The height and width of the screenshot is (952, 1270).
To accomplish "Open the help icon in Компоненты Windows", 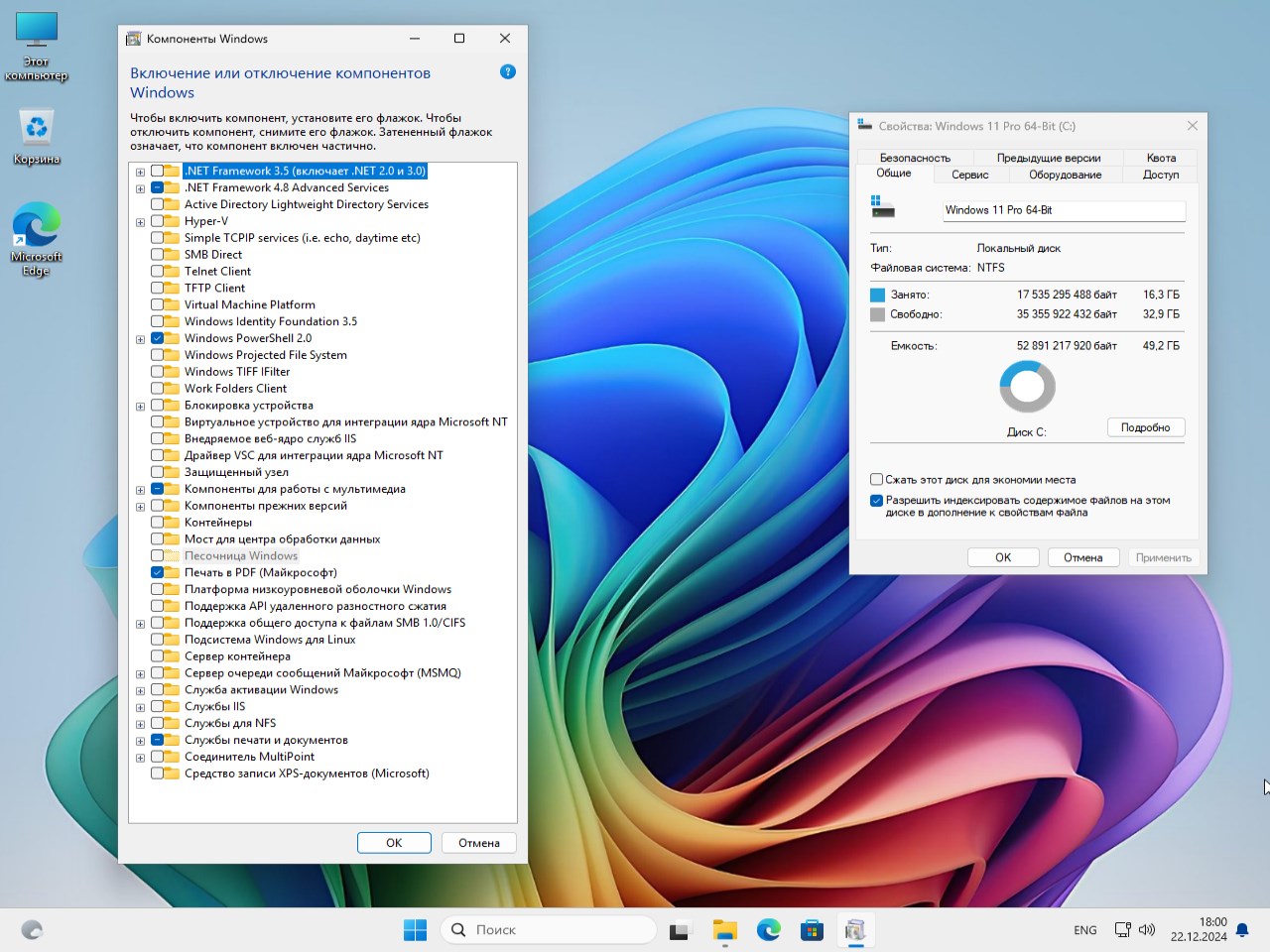I will point(508,71).
